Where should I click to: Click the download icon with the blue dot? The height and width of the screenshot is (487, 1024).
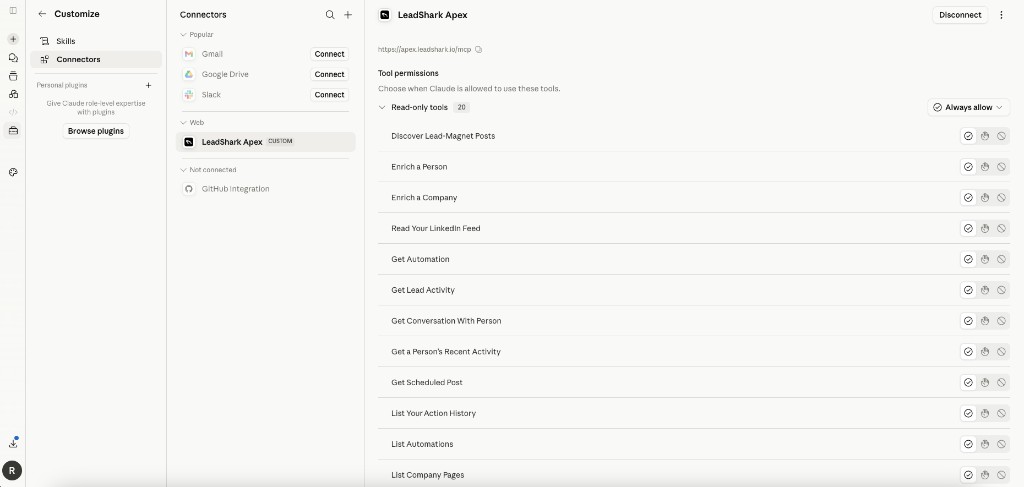tap(13, 443)
